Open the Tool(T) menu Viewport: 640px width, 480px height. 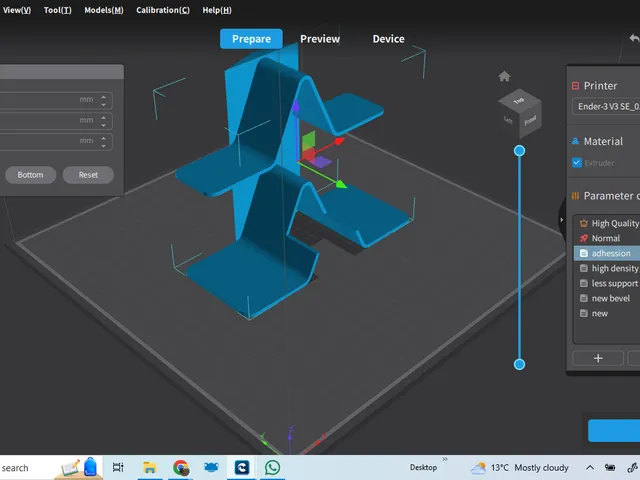point(58,10)
